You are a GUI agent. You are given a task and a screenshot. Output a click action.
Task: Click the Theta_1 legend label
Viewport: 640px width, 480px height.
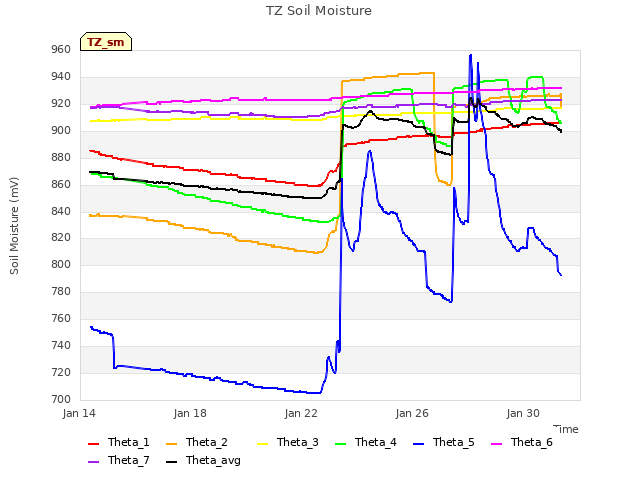pyautogui.click(x=129, y=442)
